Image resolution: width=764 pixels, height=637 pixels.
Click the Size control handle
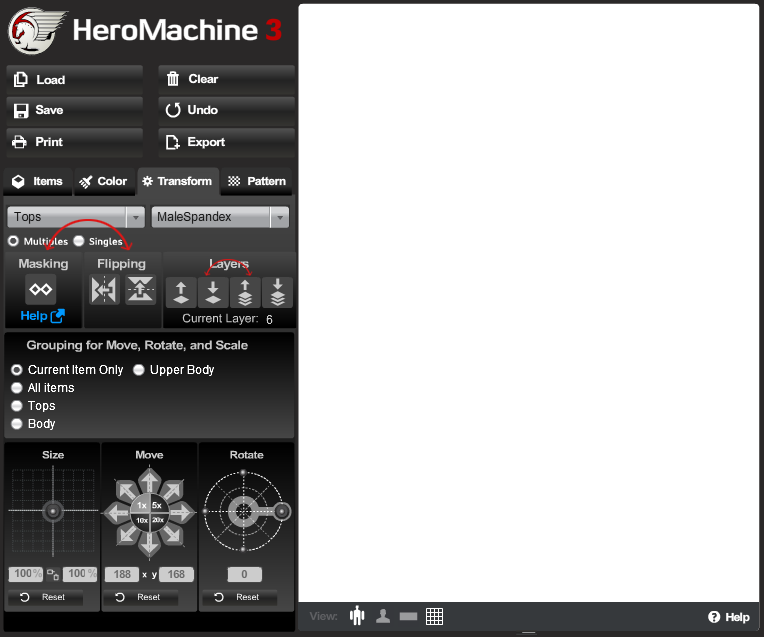(x=53, y=511)
